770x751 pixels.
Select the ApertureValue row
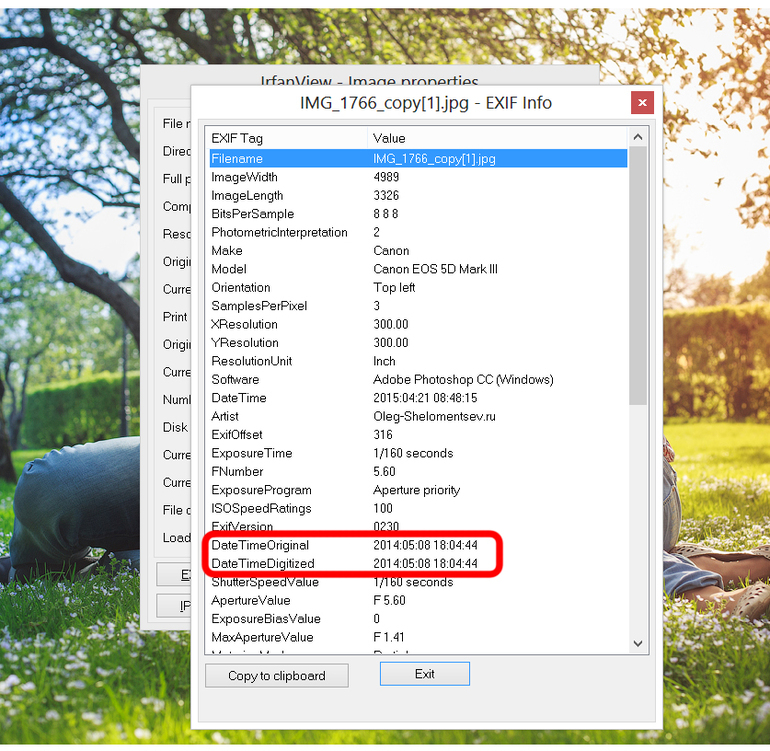(x=418, y=601)
